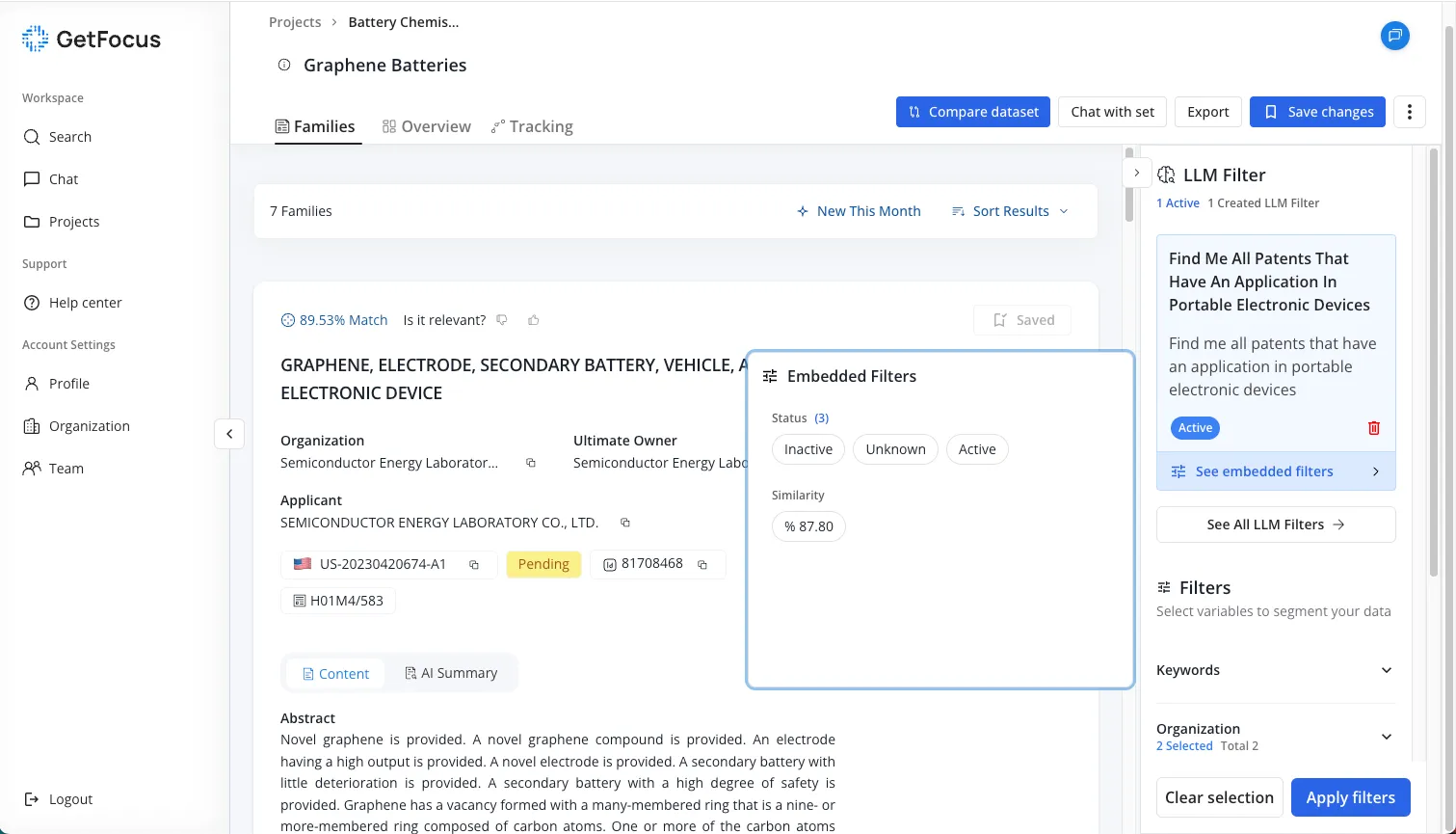The height and width of the screenshot is (834, 1456).
Task: Collapse the left sidebar with arrow button
Action: coord(229,434)
